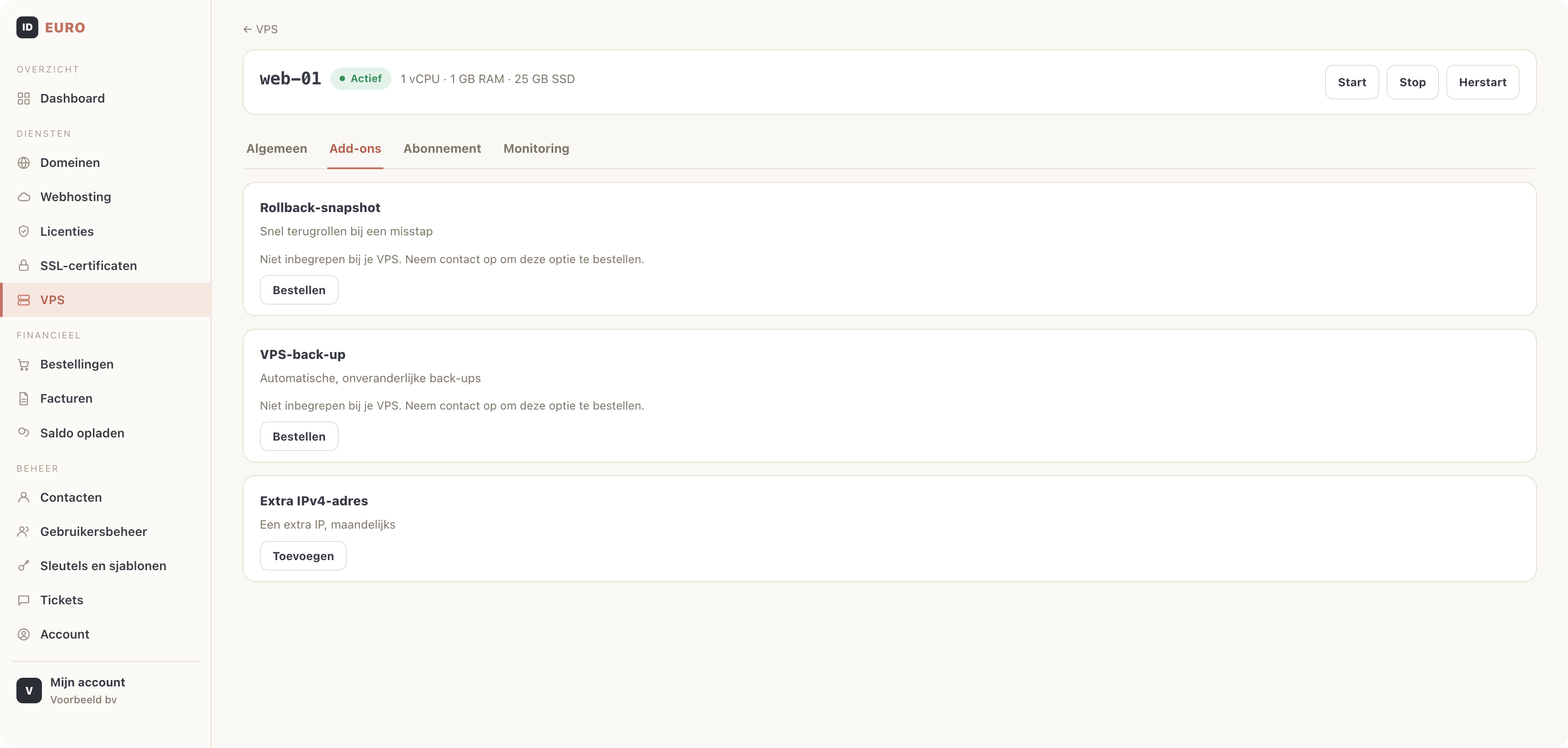The height and width of the screenshot is (748, 1568).
Task: Click the Domeinen globe icon
Action: 24,163
